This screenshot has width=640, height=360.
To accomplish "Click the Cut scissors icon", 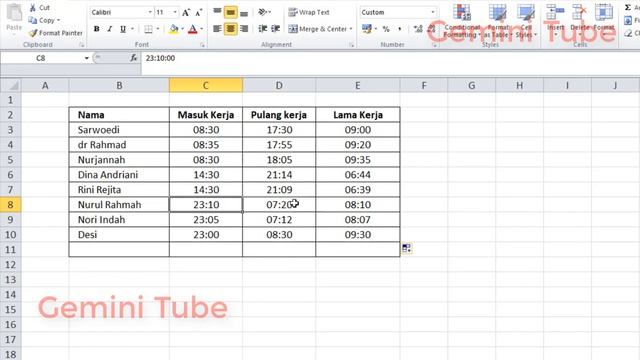I will click(x=33, y=8).
